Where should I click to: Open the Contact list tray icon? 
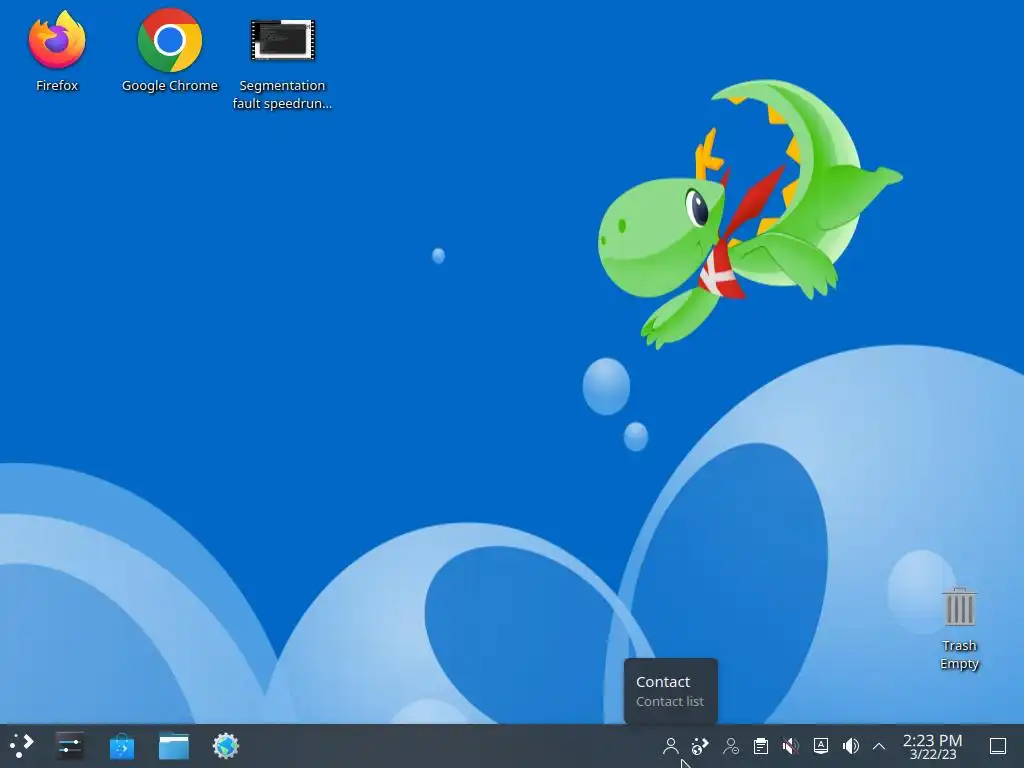[670, 746]
